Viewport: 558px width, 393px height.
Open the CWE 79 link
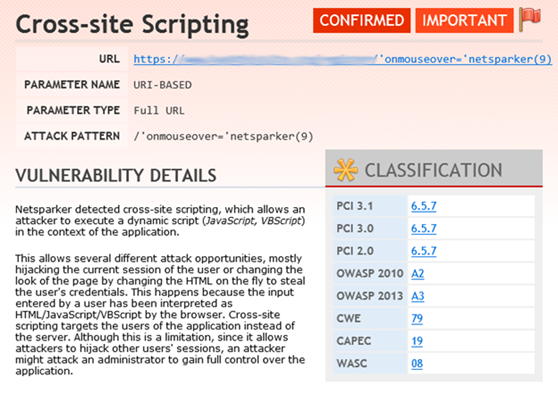click(x=417, y=318)
